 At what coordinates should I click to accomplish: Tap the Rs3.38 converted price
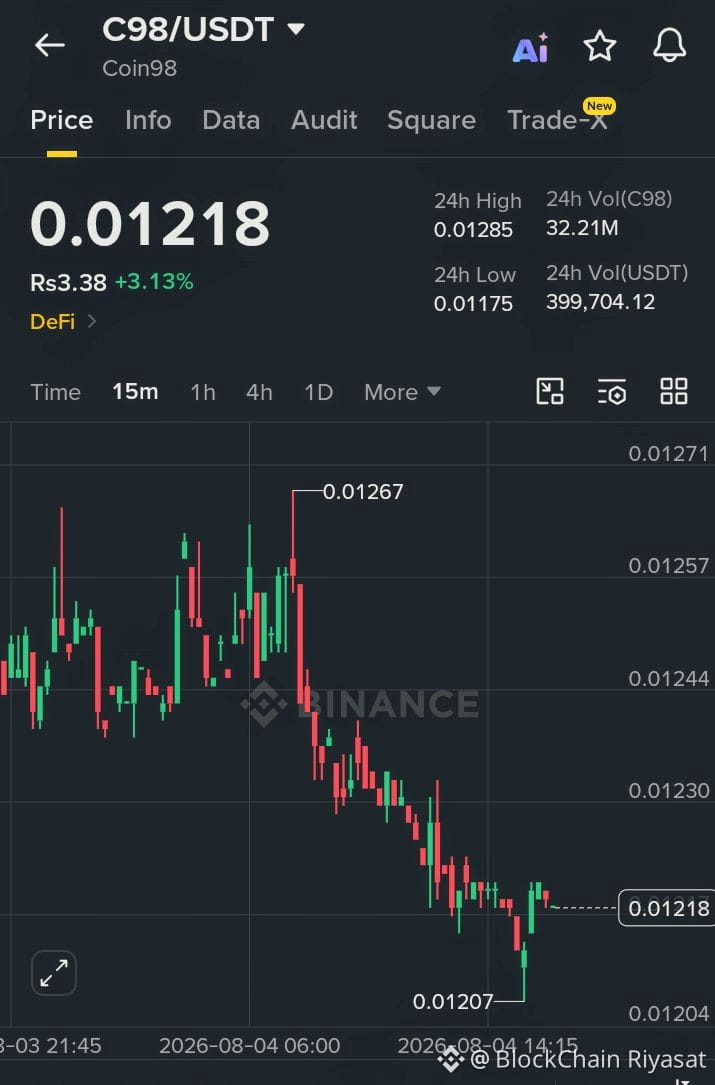pyautogui.click(x=69, y=282)
